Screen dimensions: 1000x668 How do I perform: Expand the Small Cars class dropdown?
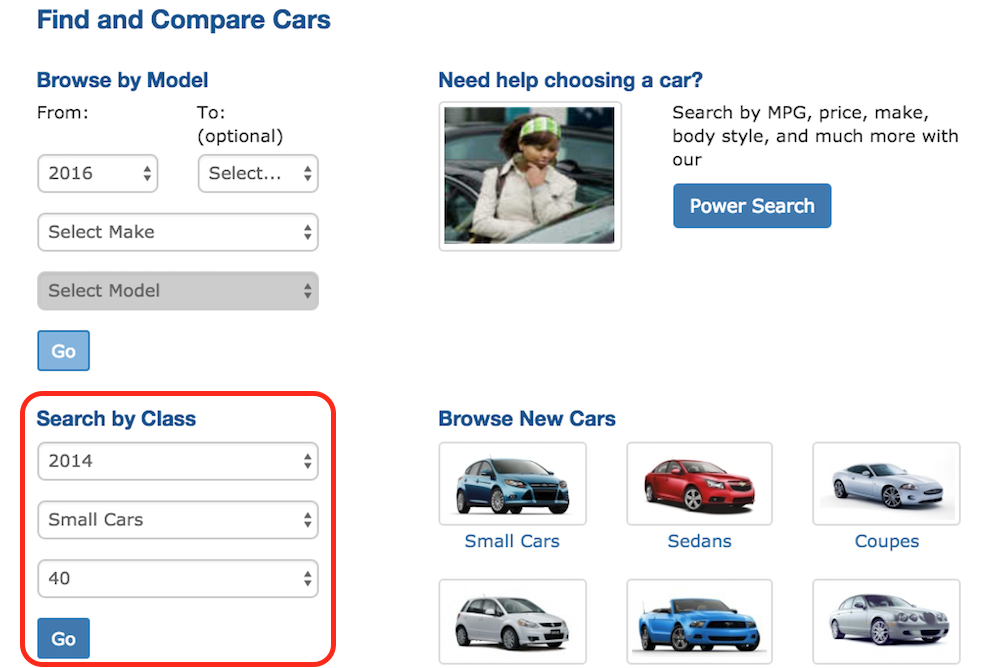coord(178,519)
